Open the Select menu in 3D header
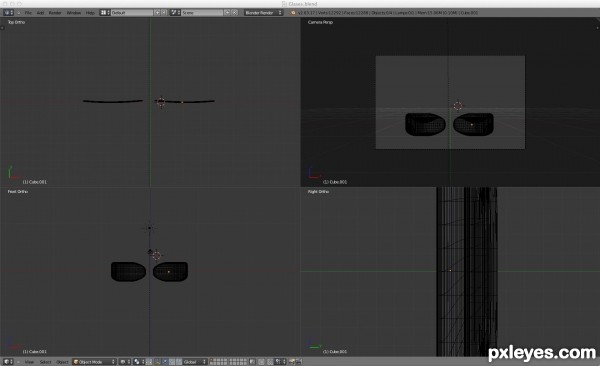The width and height of the screenshot is (600, 366). [45, 361]
